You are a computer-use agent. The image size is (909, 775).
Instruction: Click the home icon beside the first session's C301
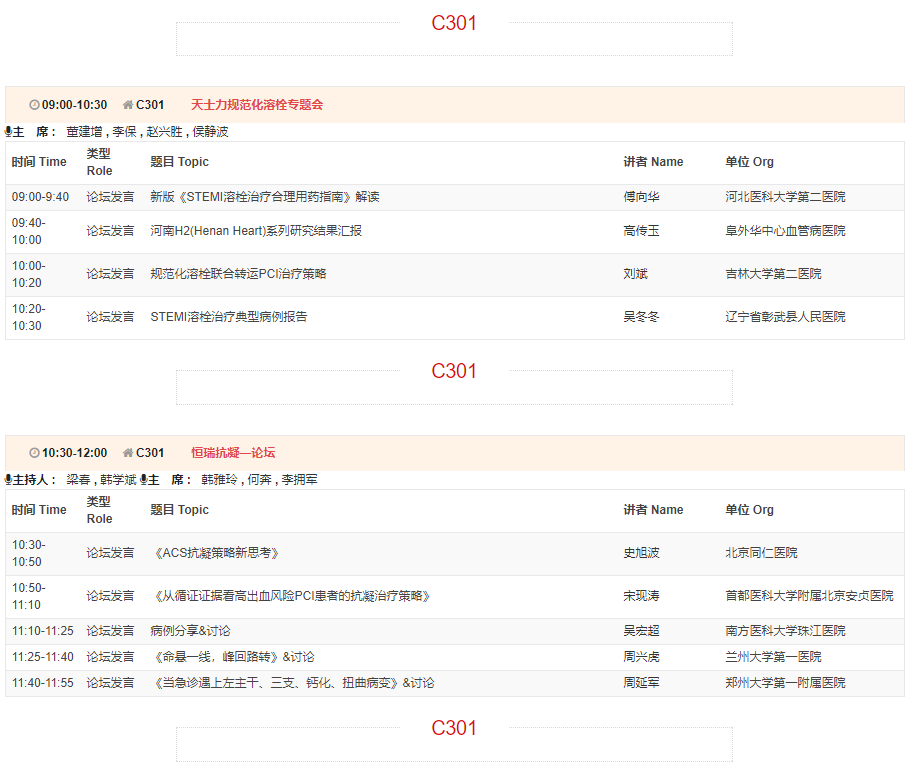(x=128, y=105)
